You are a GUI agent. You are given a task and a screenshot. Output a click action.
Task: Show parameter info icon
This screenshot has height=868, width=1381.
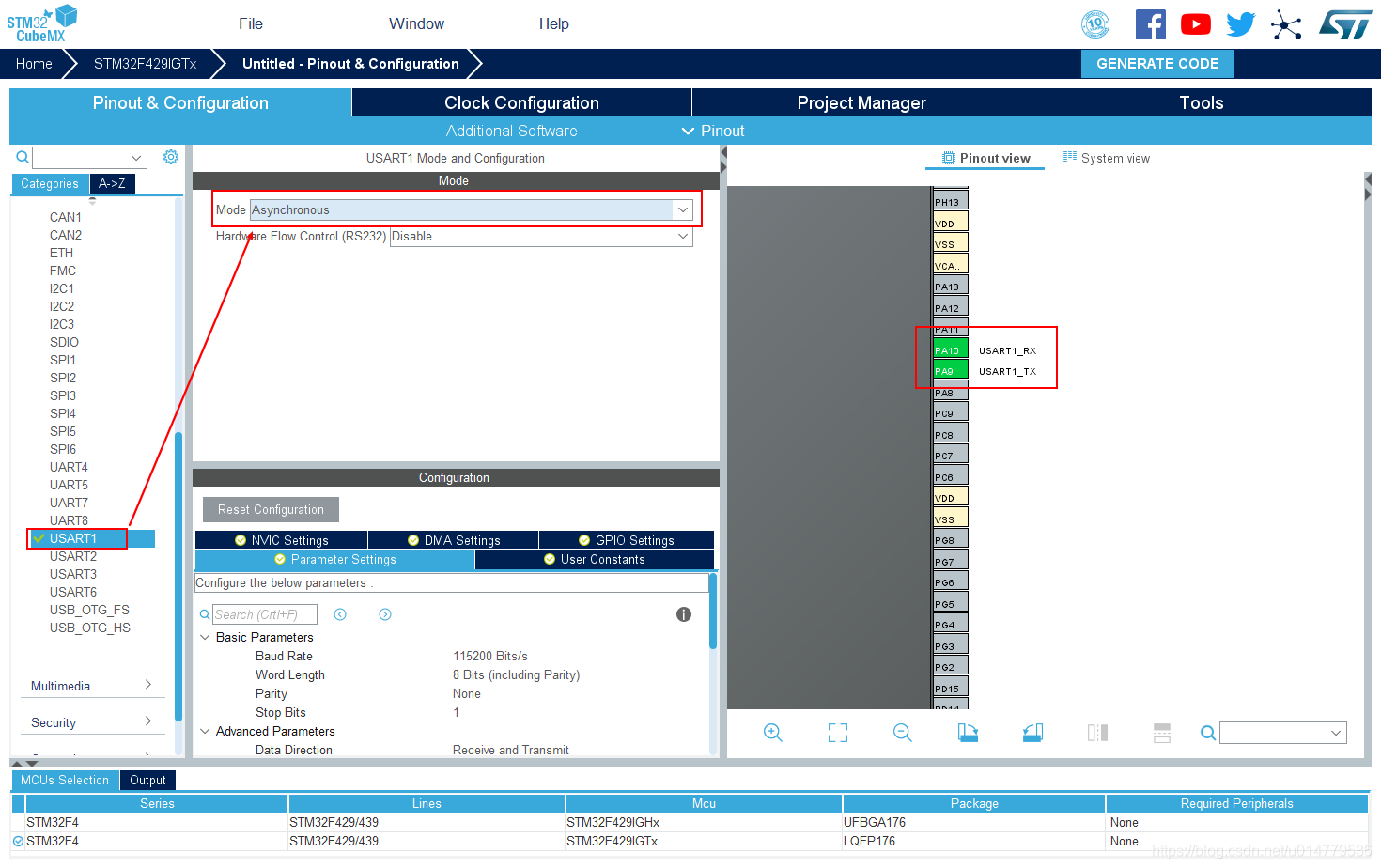tap(684, 614)
